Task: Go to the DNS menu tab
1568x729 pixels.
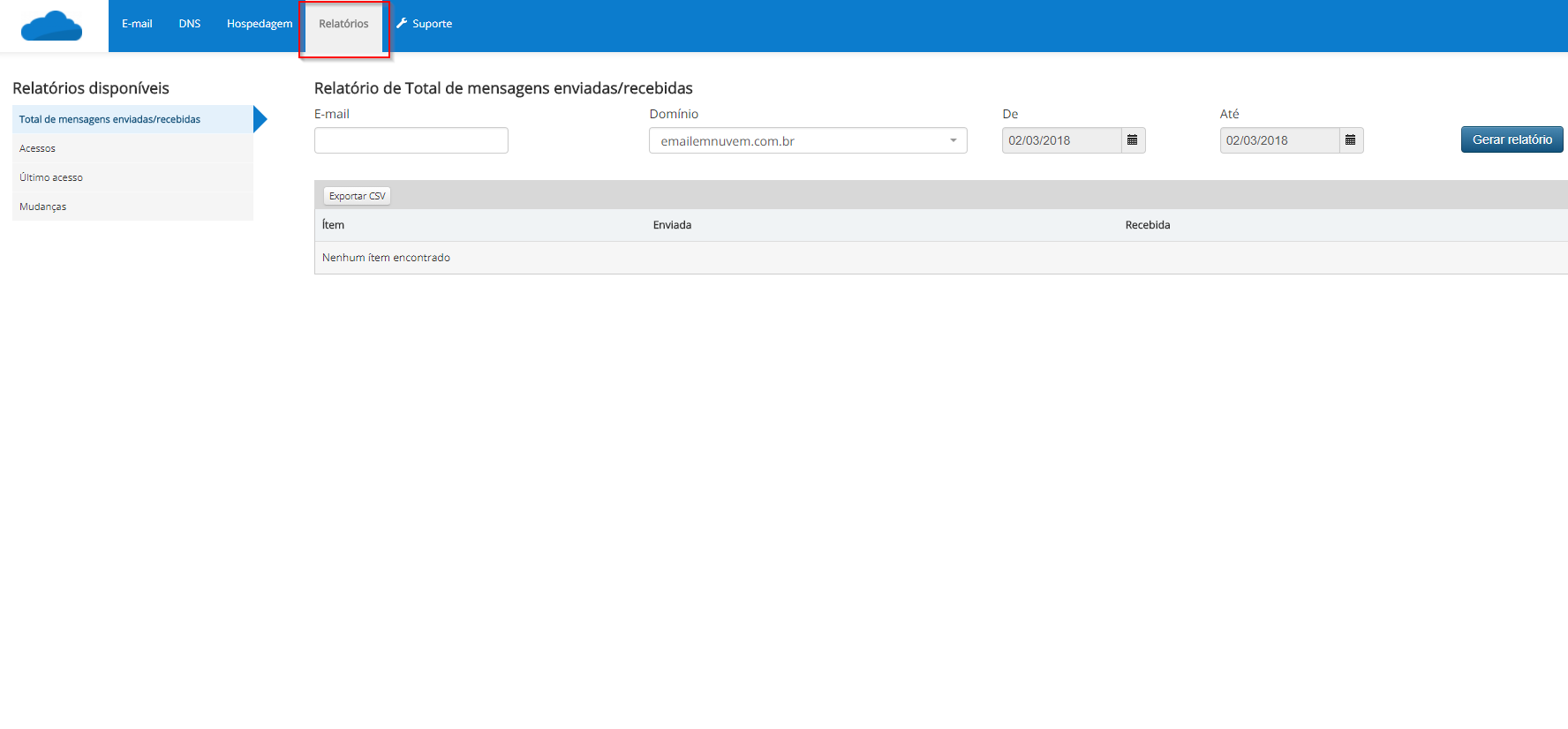Action: [190, 24]
